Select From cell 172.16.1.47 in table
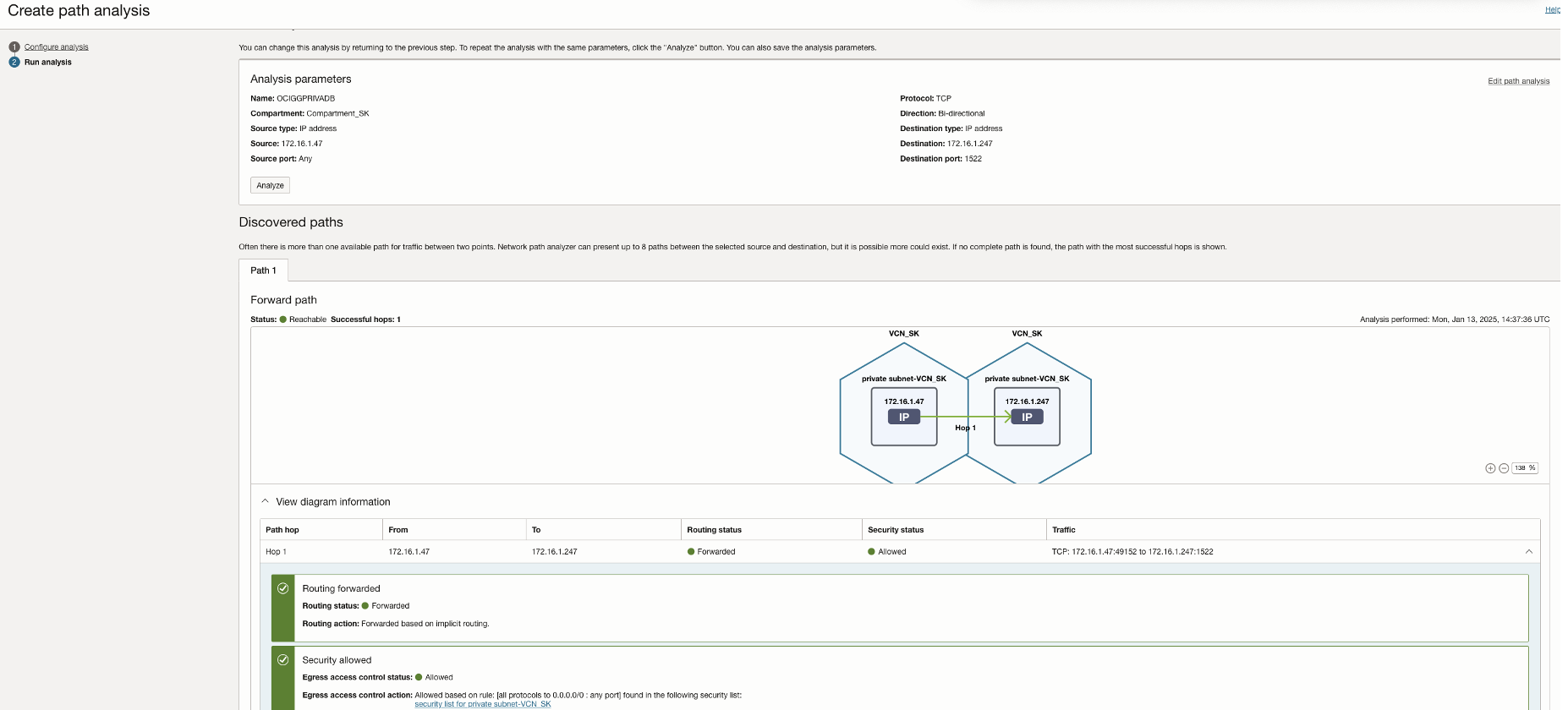Viewport: 1568px width, 710px height. [409, 552]
